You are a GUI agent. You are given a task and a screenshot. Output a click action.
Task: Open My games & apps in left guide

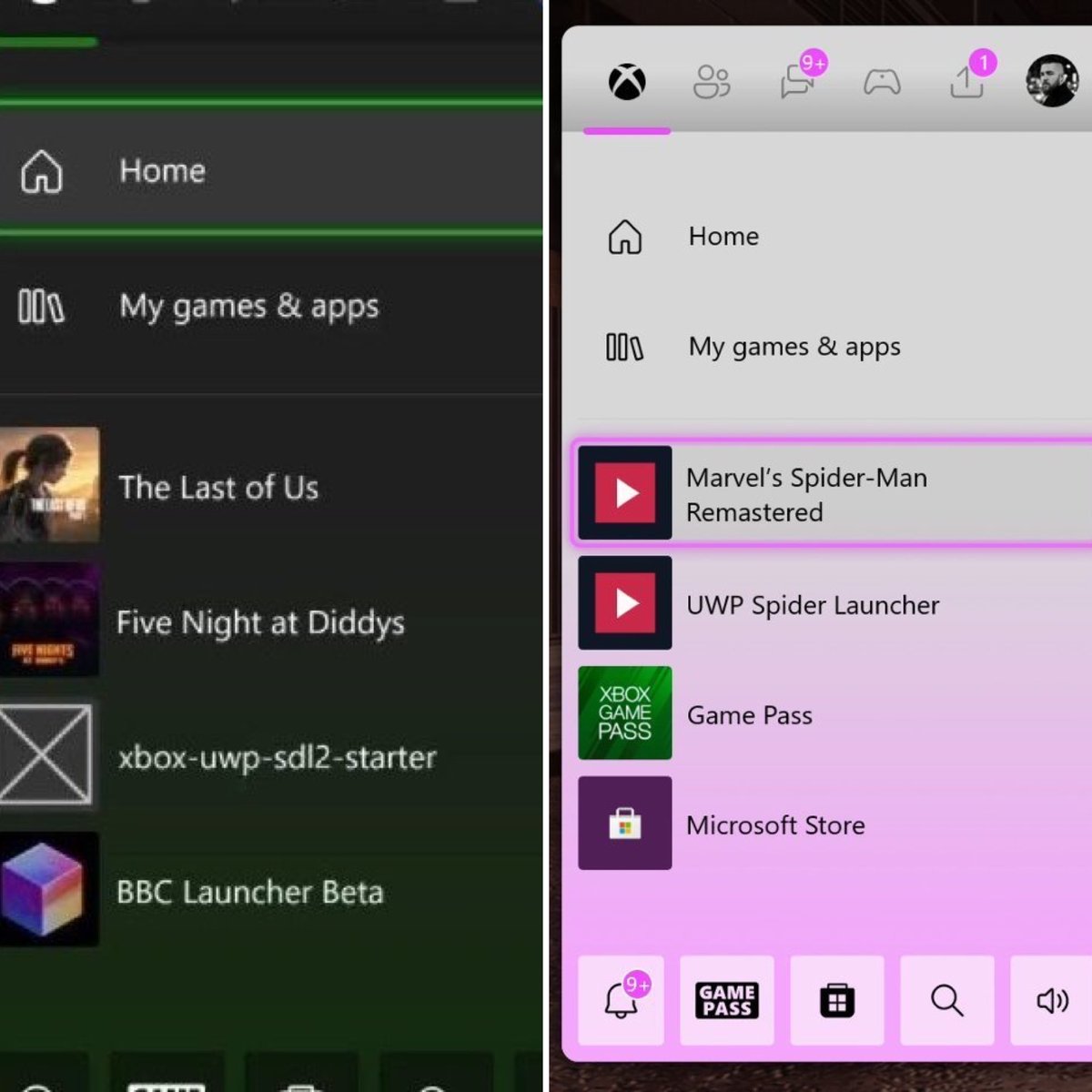(x=271, y=307)
